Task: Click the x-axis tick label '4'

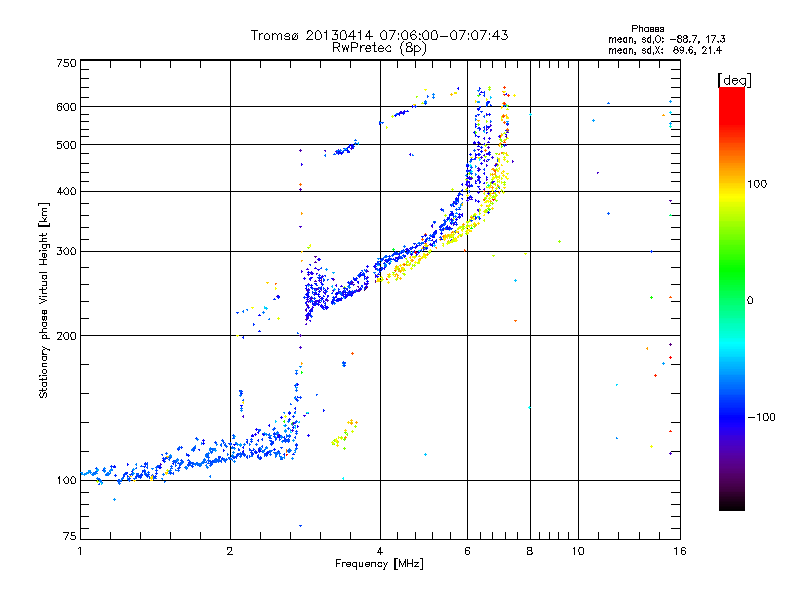Action: click(380, 551)
